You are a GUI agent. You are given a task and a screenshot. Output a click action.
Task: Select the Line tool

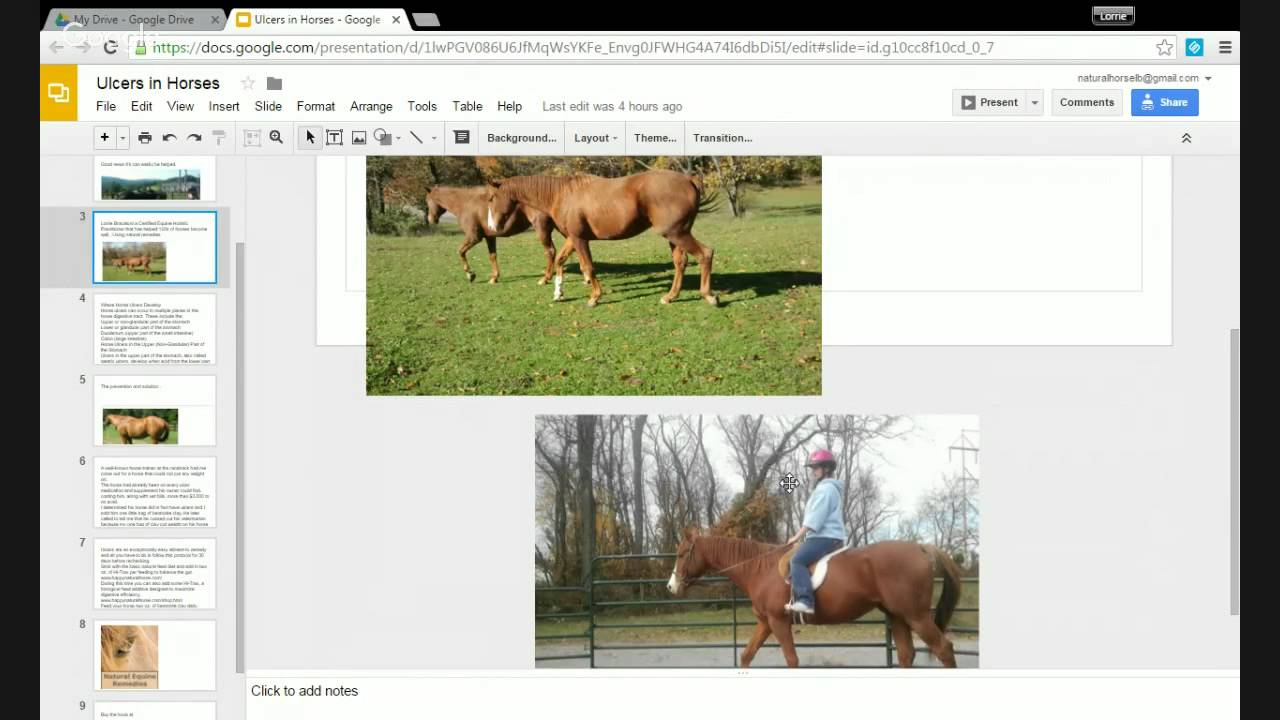click(x=416, y=138)
